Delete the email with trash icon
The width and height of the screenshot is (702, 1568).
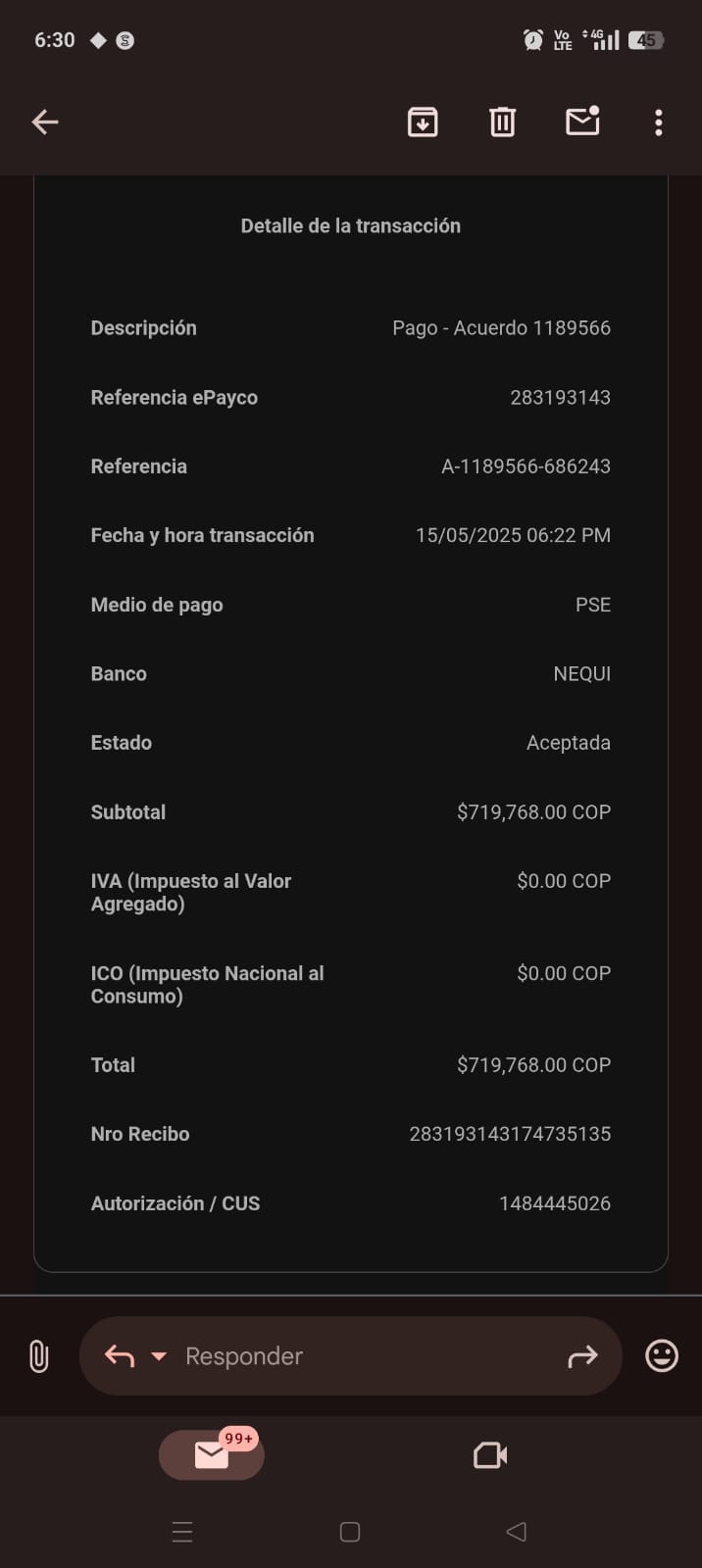[x=502, y=122]
